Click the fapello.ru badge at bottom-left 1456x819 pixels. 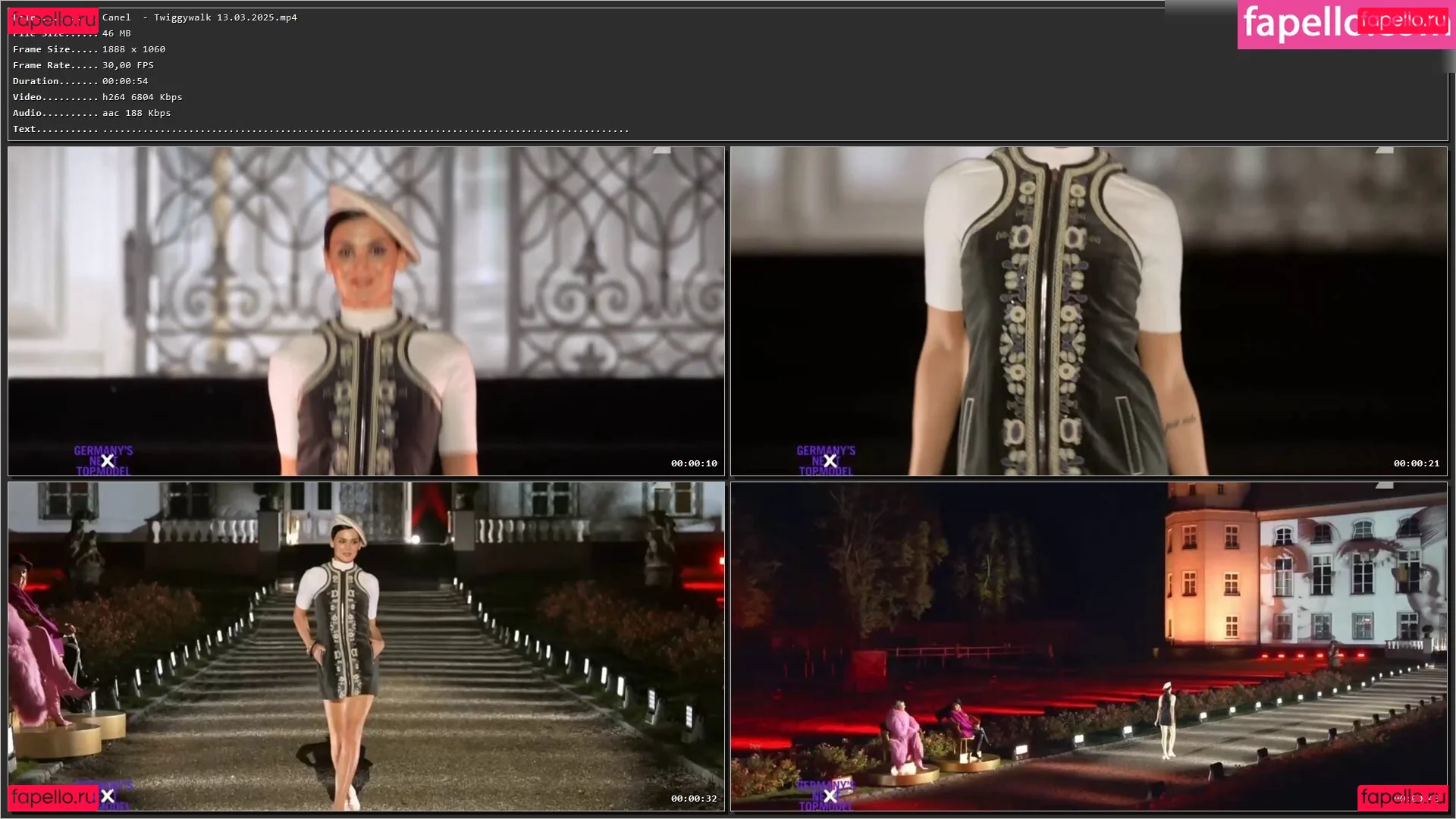(x=53, y=797)
